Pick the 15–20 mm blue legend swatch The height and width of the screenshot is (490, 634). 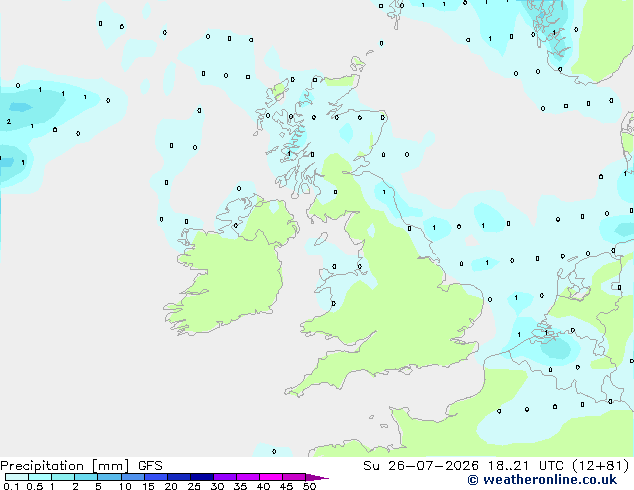[156, 477]
